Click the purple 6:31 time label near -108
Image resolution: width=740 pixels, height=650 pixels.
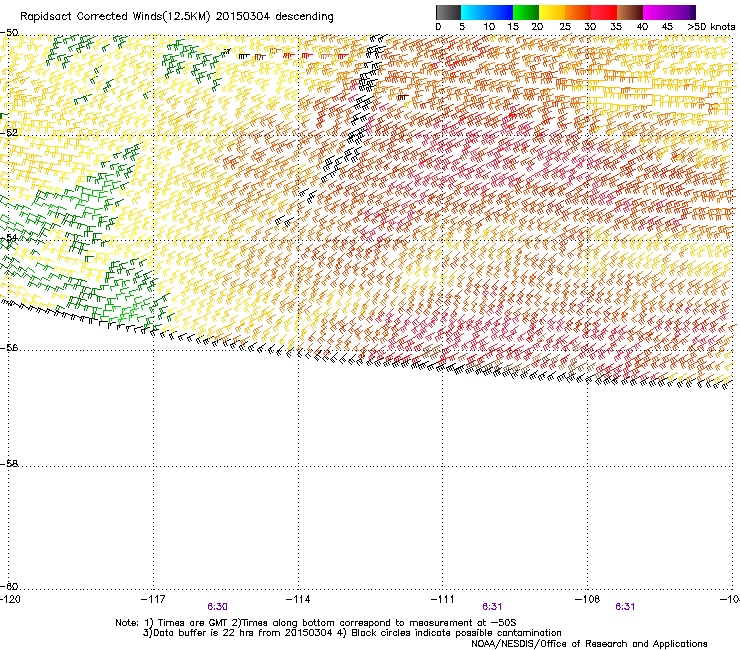point(625,607)
